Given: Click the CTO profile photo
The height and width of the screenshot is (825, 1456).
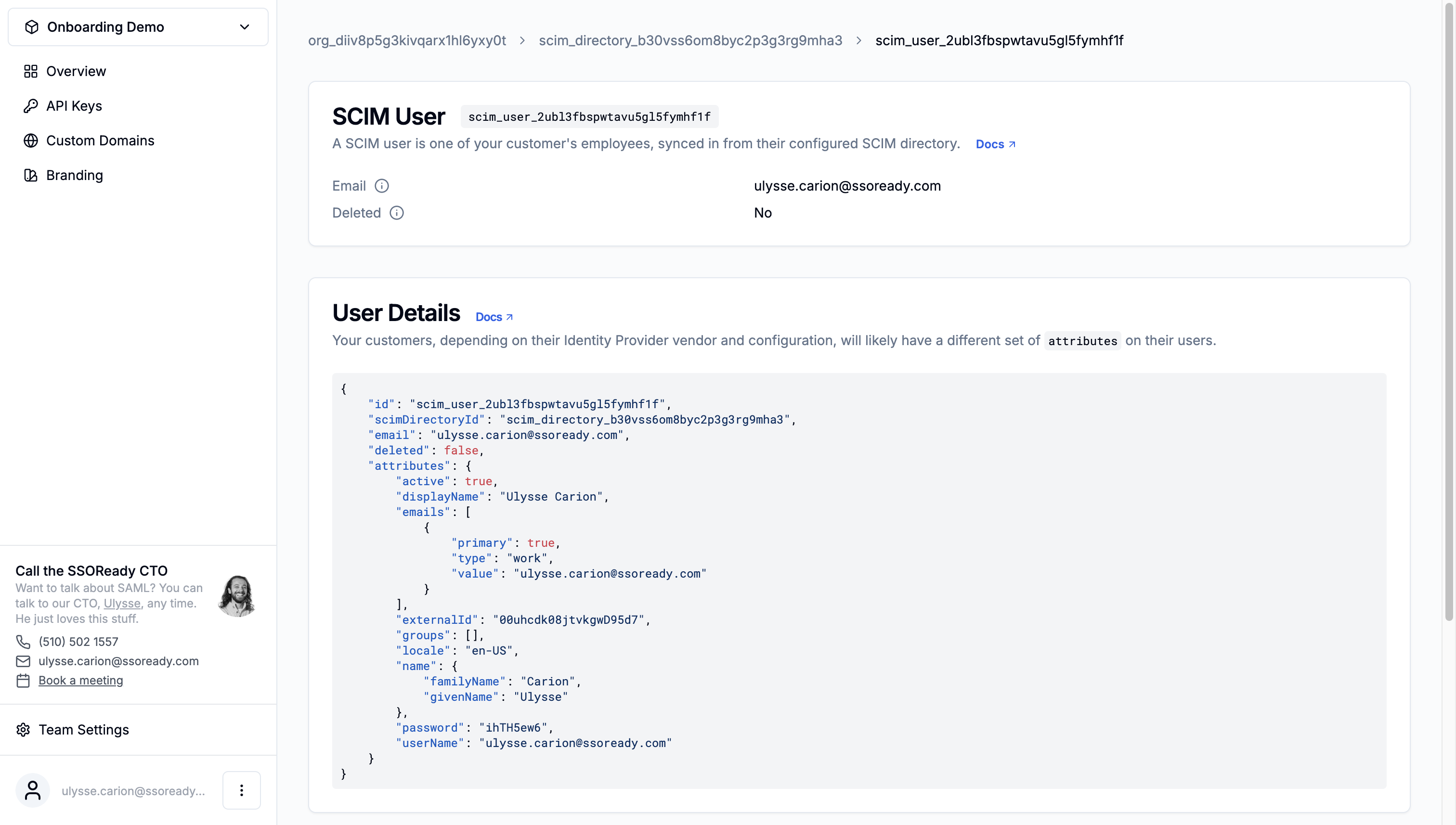Looking at the screenshot, I should coord(237,596).
